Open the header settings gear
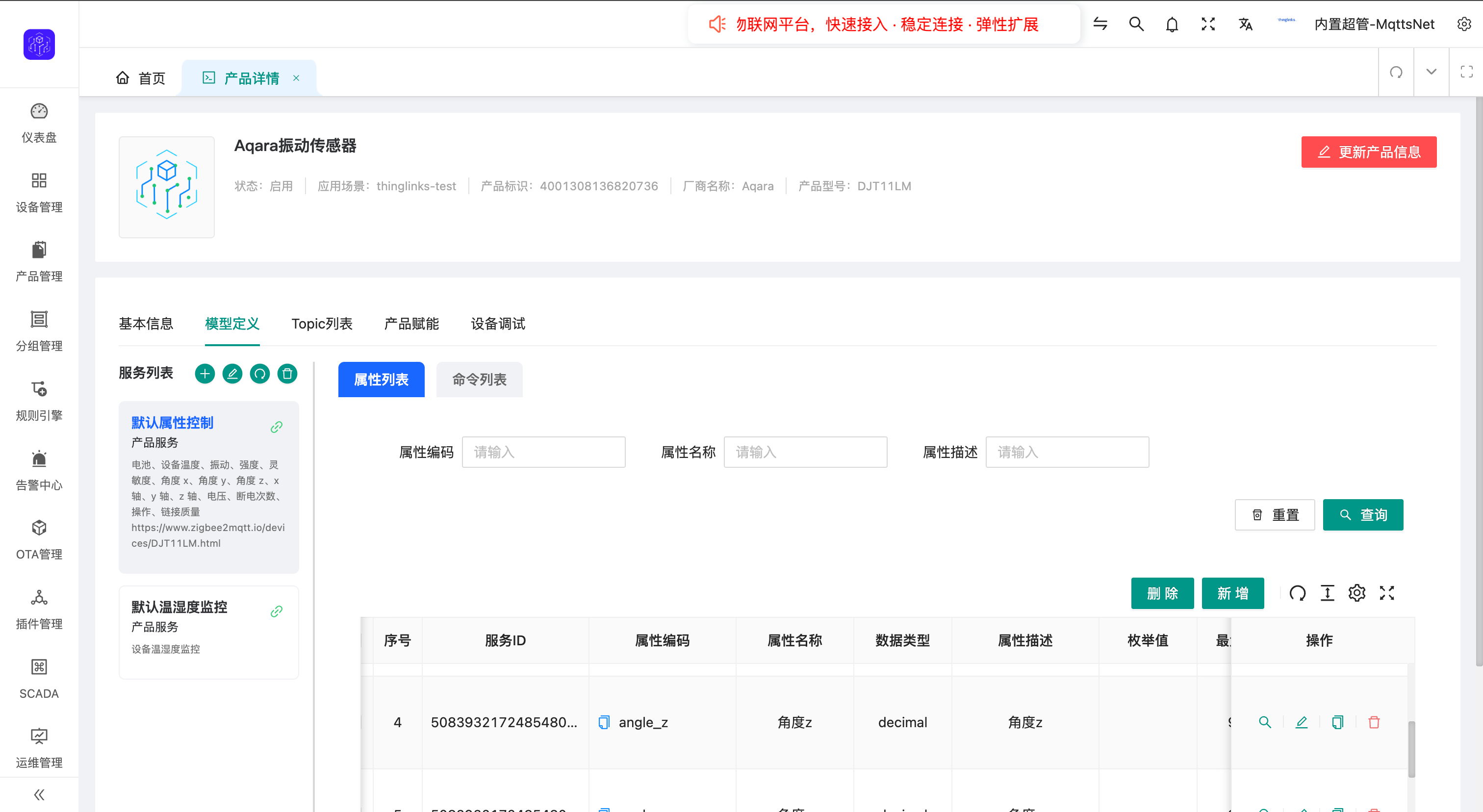The height and width of the screenshot is (812, 1483). (1464, 24)
